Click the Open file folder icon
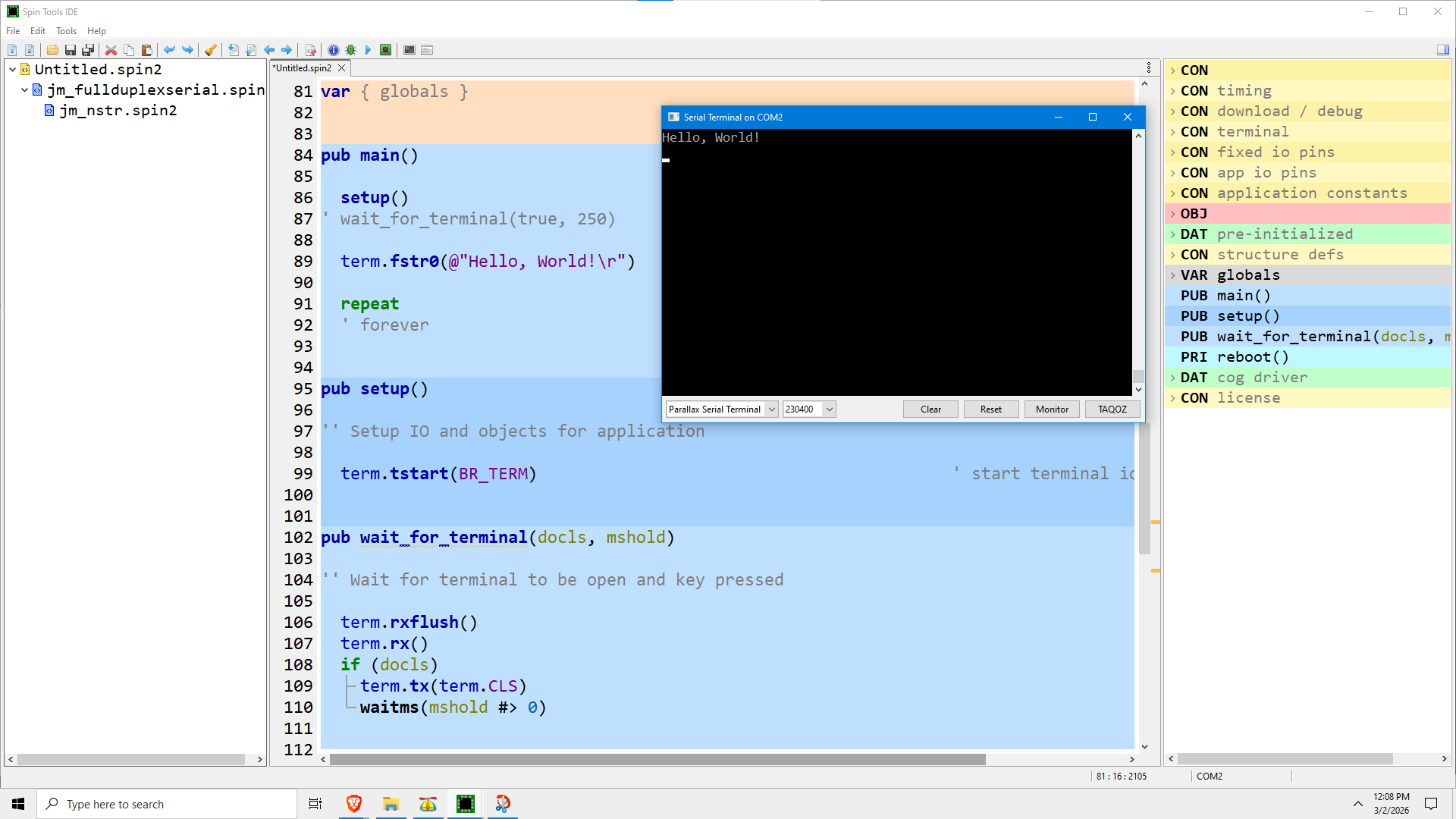The image size is (1456, 819). (x=52, y=50)
